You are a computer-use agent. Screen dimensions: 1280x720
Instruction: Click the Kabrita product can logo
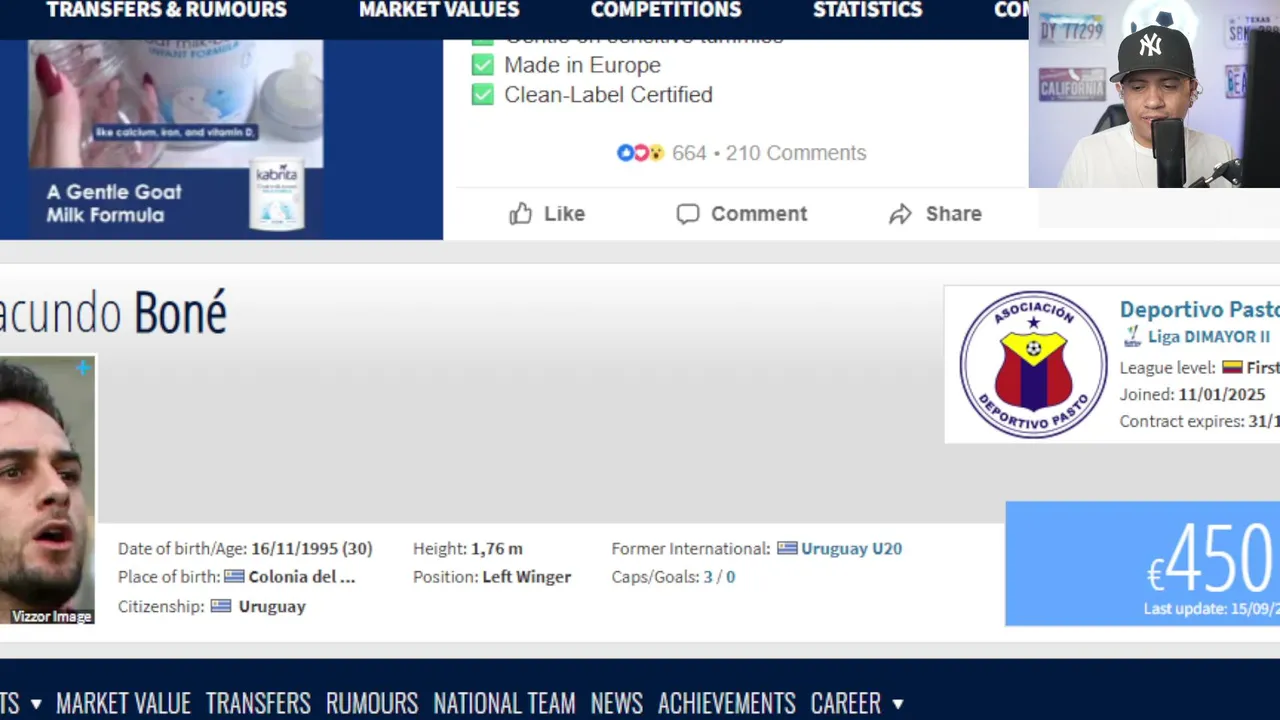pos(276,193)
